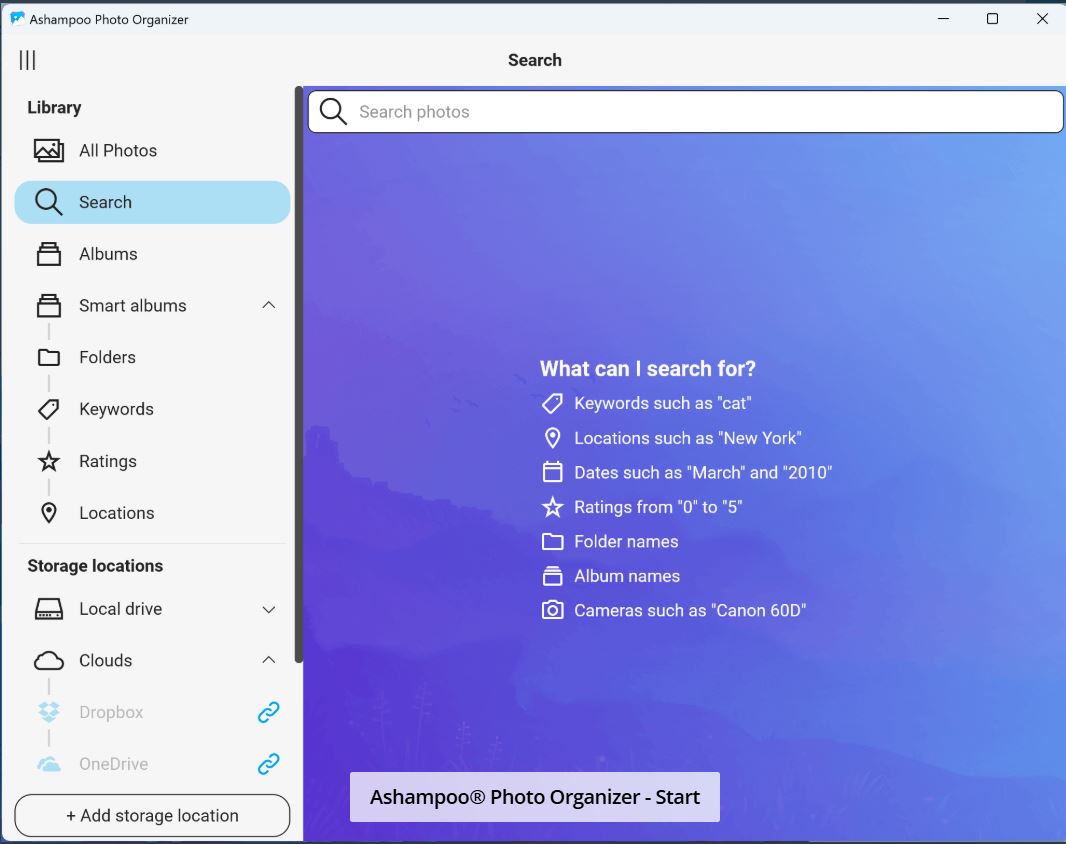Screen dimensions: 1066x844
Task: Click the sidebar vertical scrollbar
Action: [298, 375]
